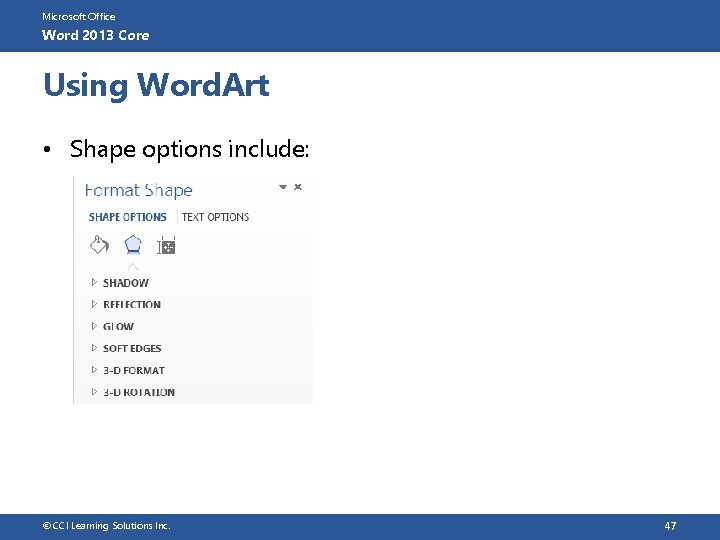Image resolution: width=720 pixels, height=540 pixels.
Task: Expand the 3-D Format section triangle
Action: 94,370
